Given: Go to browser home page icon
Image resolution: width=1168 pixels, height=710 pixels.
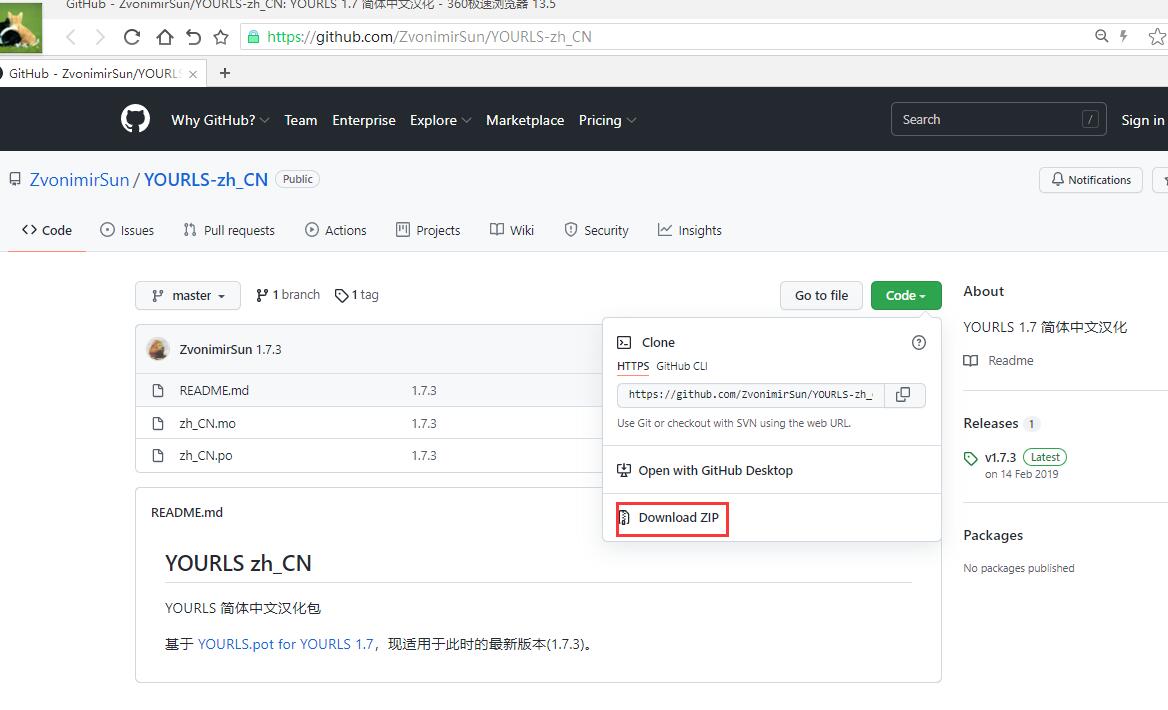Looking at the screenshot, I should (164, 37).
